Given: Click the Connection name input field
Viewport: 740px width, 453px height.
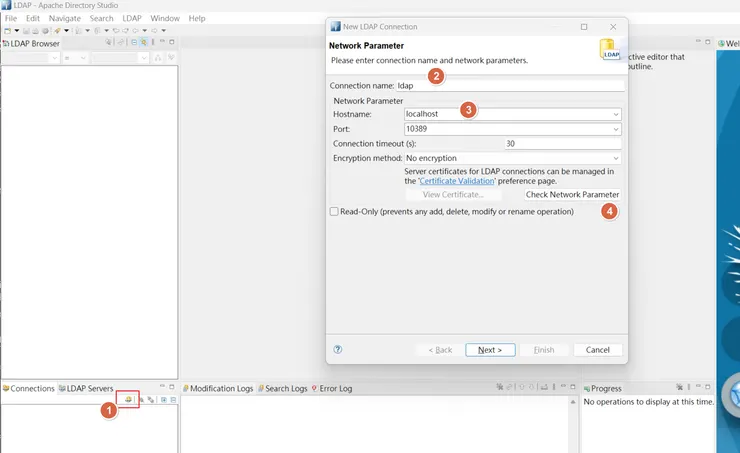Looking at the screenshot, I should 510,85.
